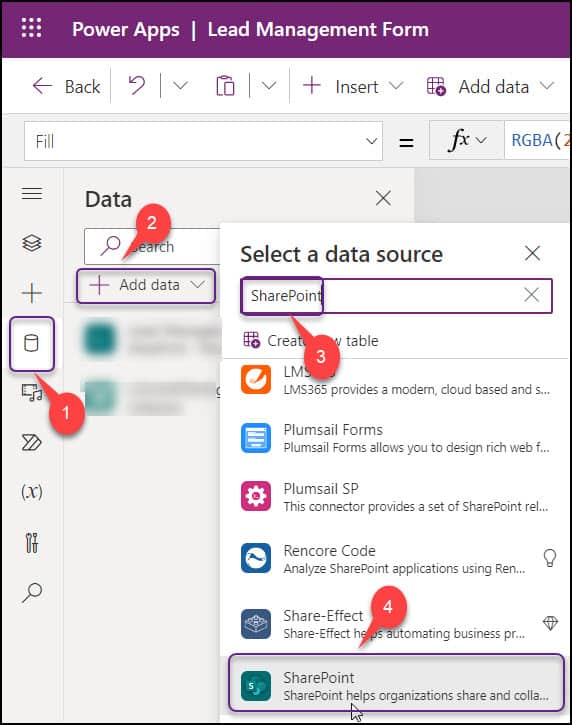Select the Share-Effect connector
572x725 pixels.
tap(396, 624)
